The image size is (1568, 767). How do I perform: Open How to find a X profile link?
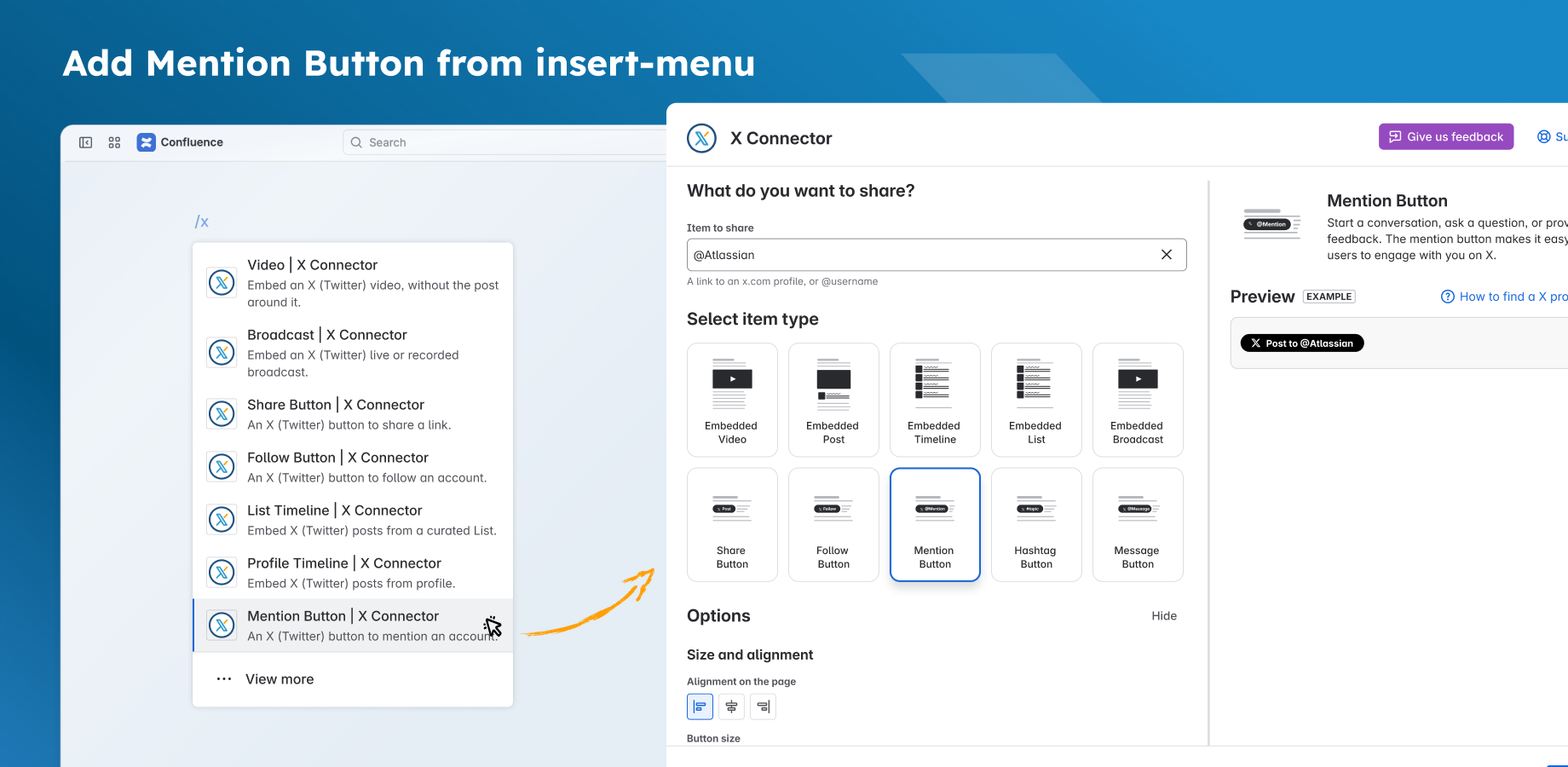point(1504,297)
